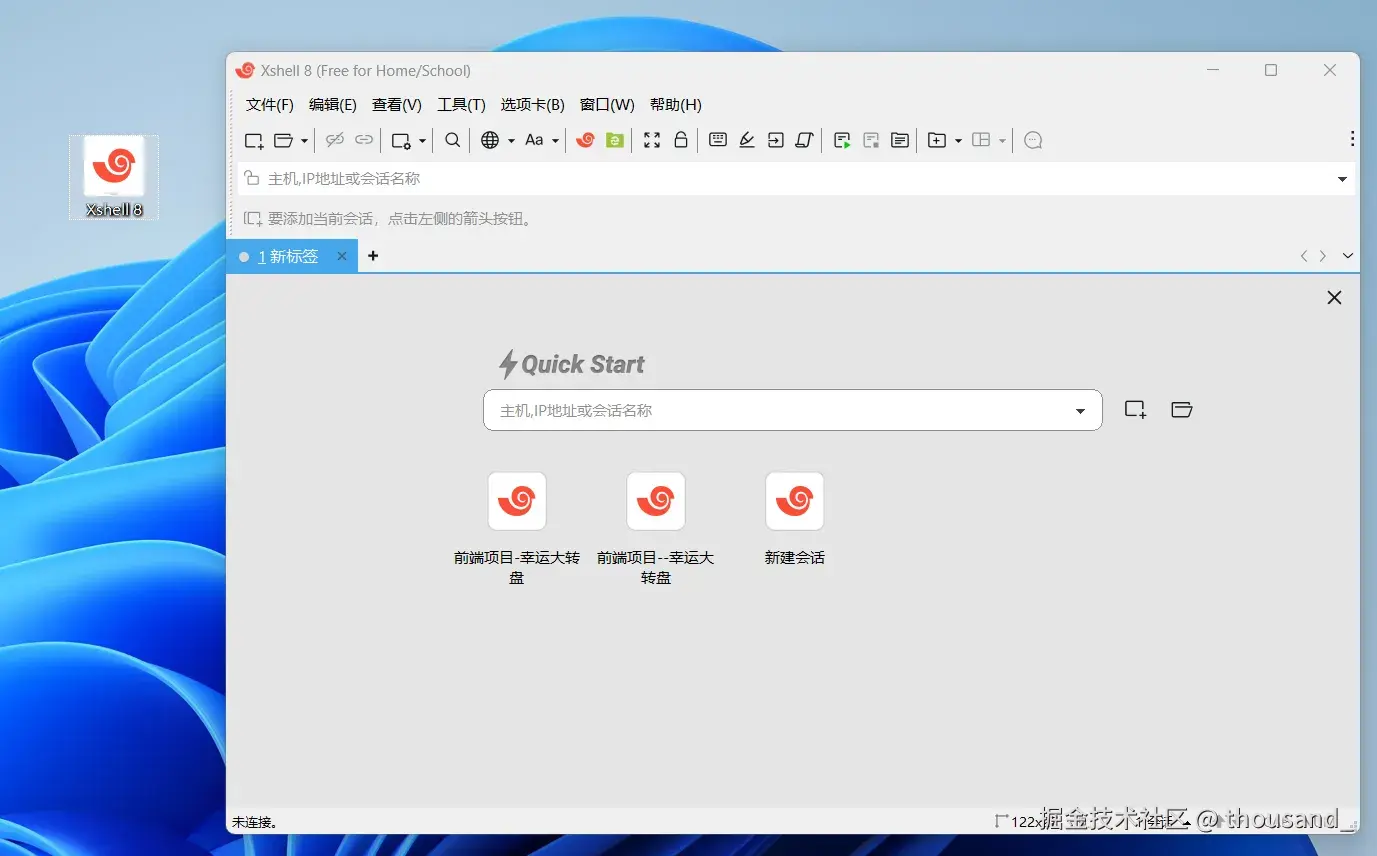
Task: Click the Script scroll toolbar icon
Action: pyautogui.click(x=804, y=141)
